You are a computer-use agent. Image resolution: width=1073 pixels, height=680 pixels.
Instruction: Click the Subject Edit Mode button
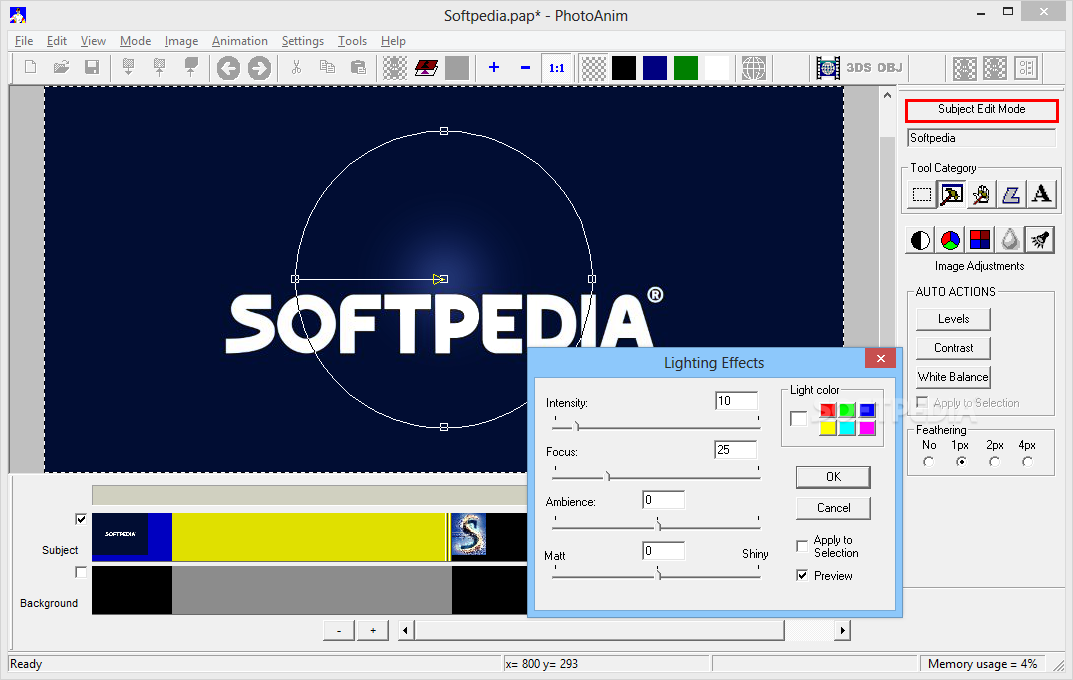point(981,109)
